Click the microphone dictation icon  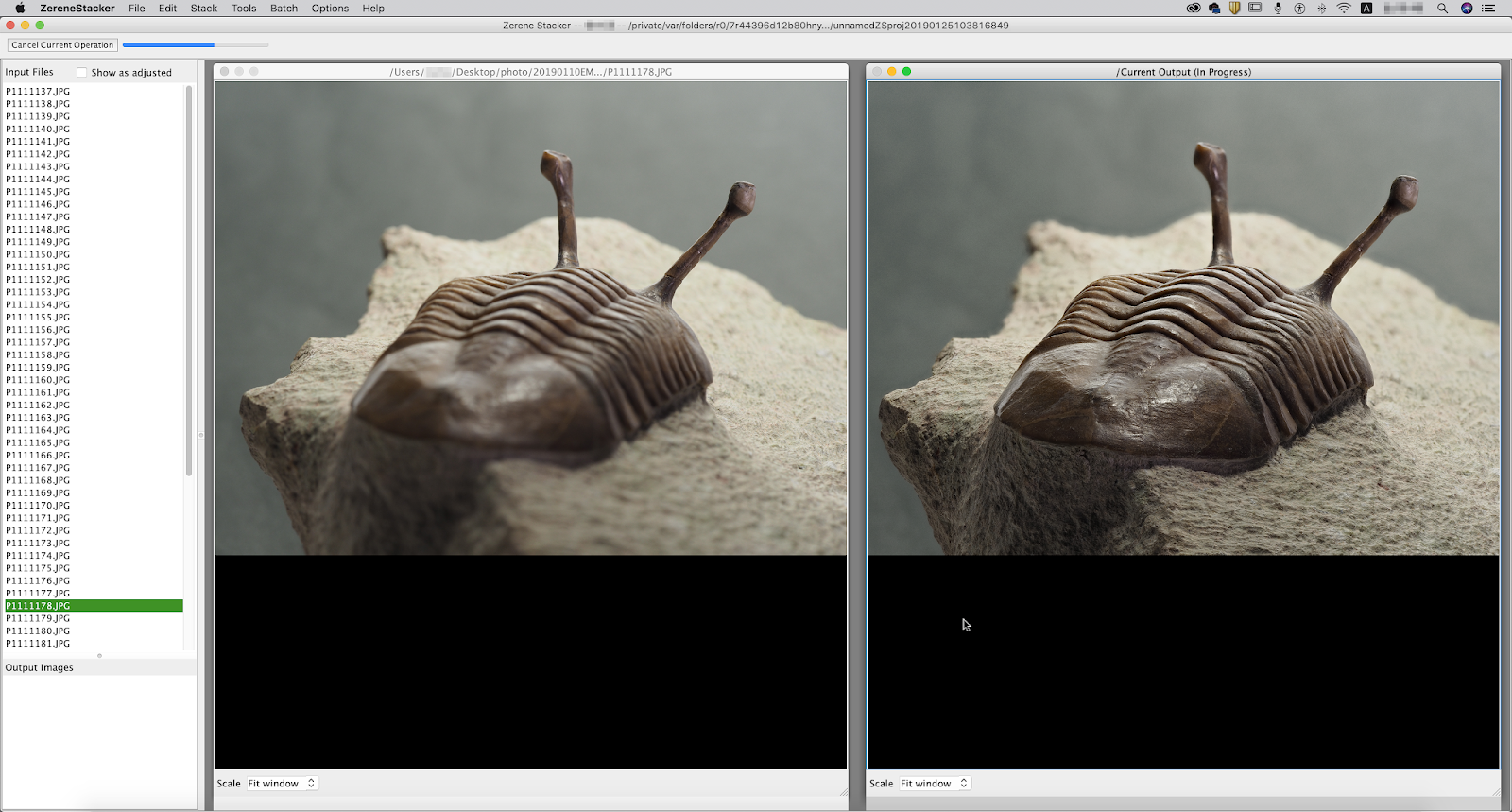coord(1278,9)
